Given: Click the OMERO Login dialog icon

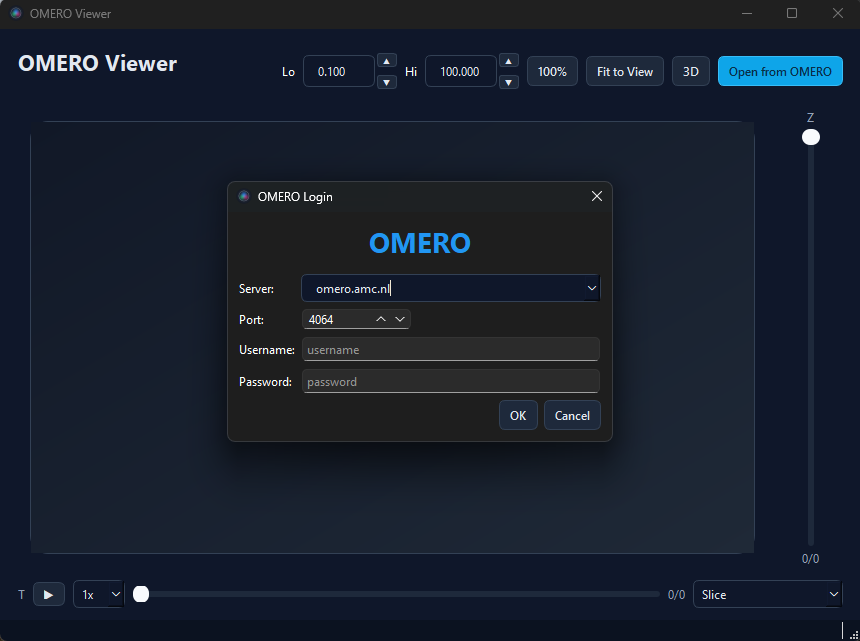Looking at the screenshot, I should pos(243,196).
